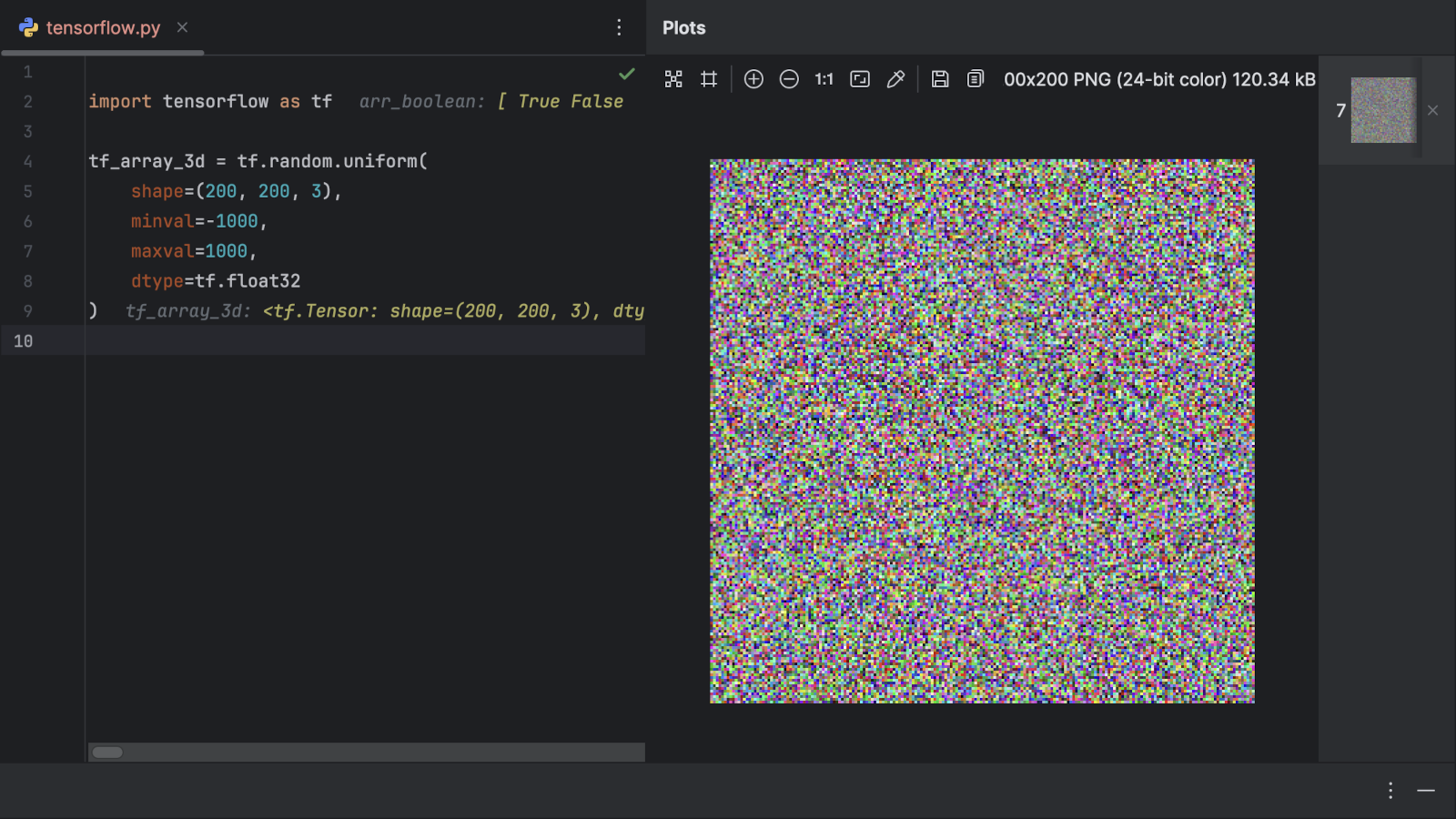Zoom in on the plot image
Image resolution: width=1456 pixels, height=819 pixels.
(x=753, y=79)
